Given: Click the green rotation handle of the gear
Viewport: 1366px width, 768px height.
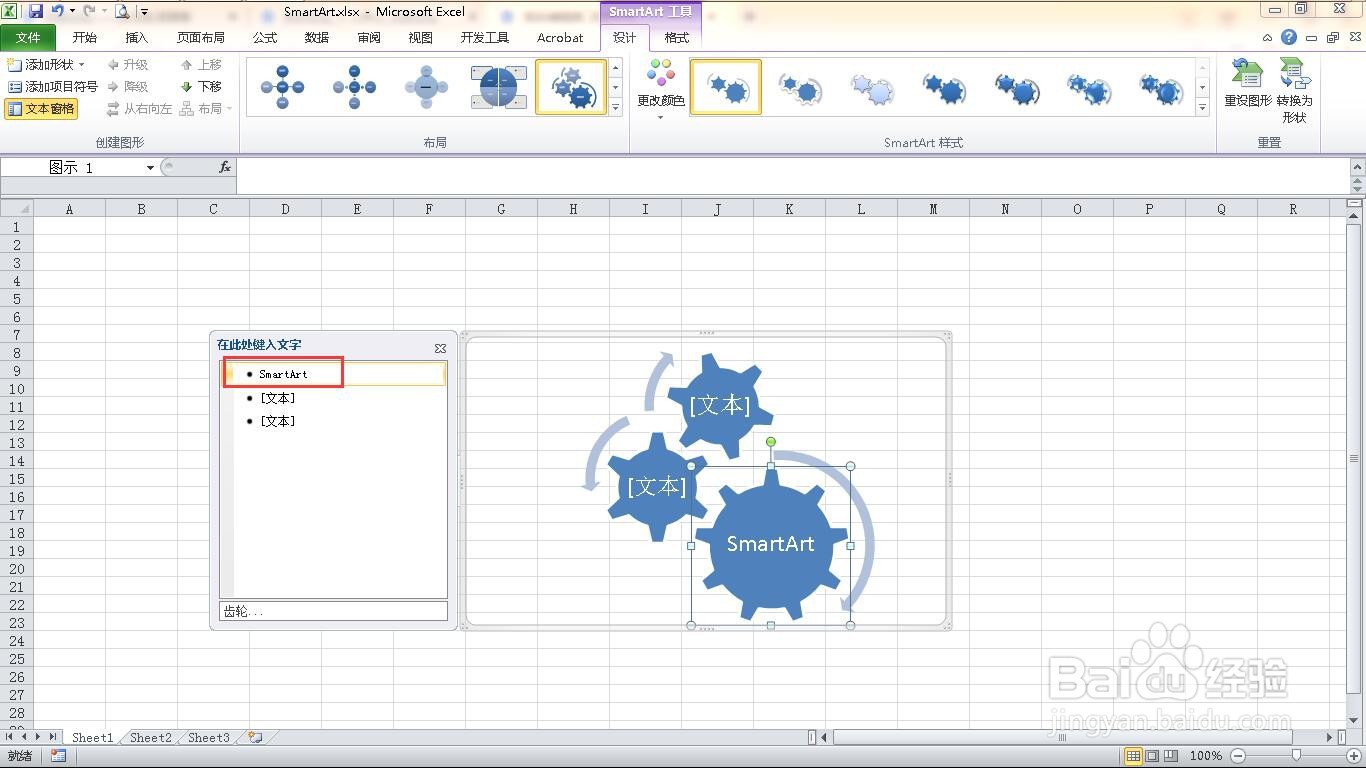Looking at the screenshot, I should click(x=770, y=442).
